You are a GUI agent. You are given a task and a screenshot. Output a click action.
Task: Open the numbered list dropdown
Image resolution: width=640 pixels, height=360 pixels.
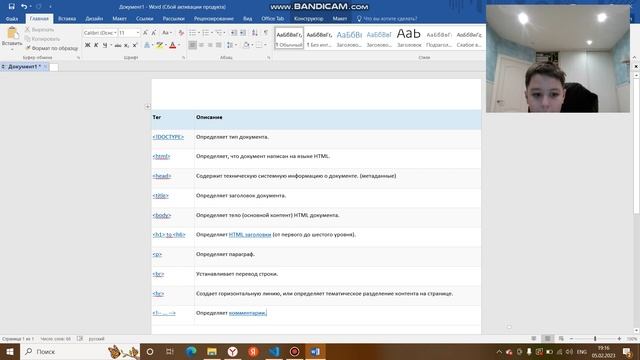[x=212, y=33]
